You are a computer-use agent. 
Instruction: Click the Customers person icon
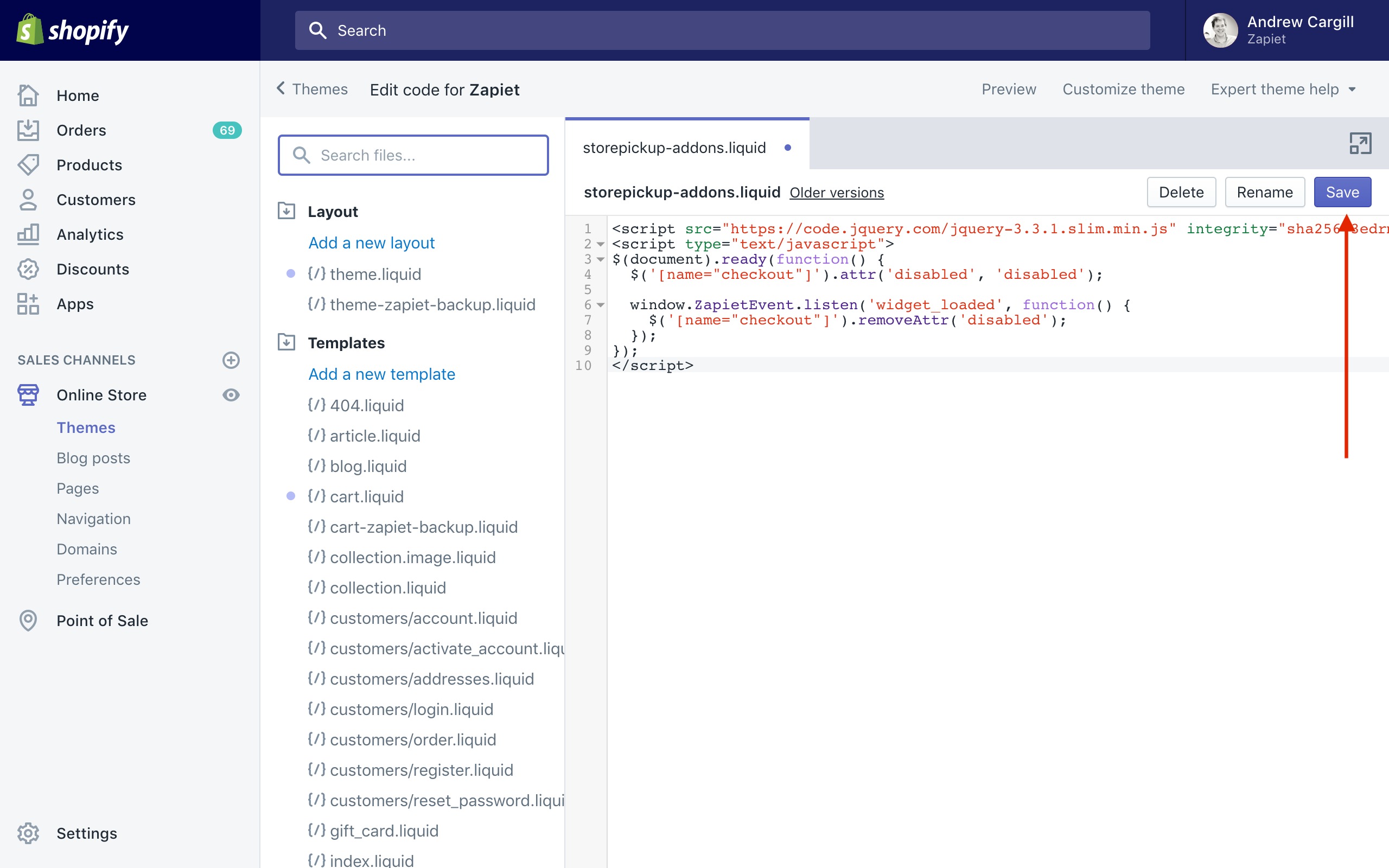[x=28, y=200]
